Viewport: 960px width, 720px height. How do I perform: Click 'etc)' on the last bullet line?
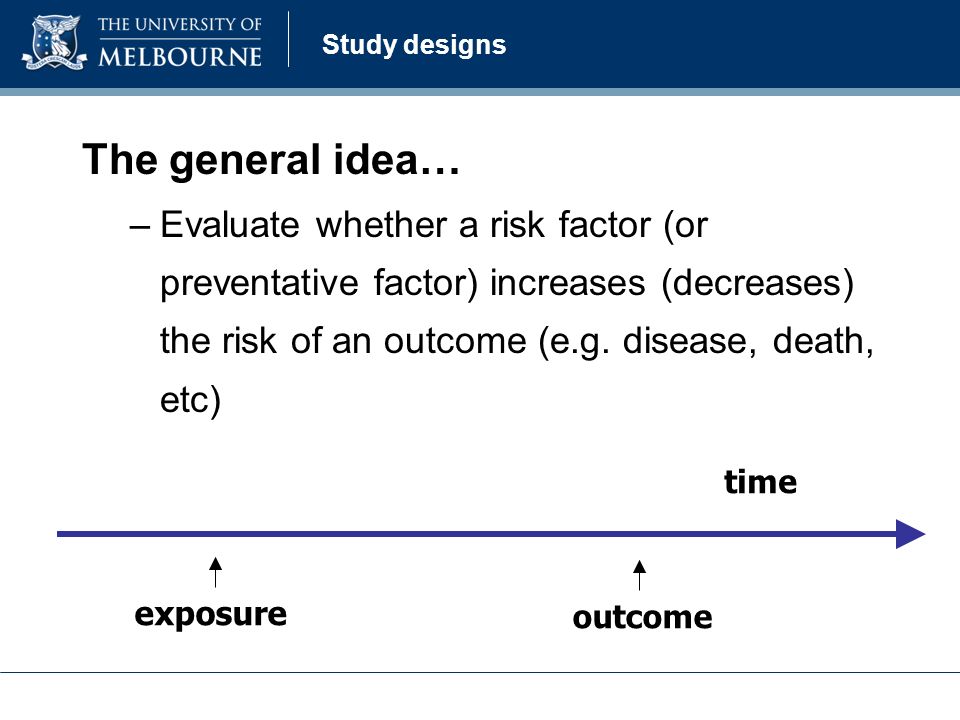(x=190, y=400)
